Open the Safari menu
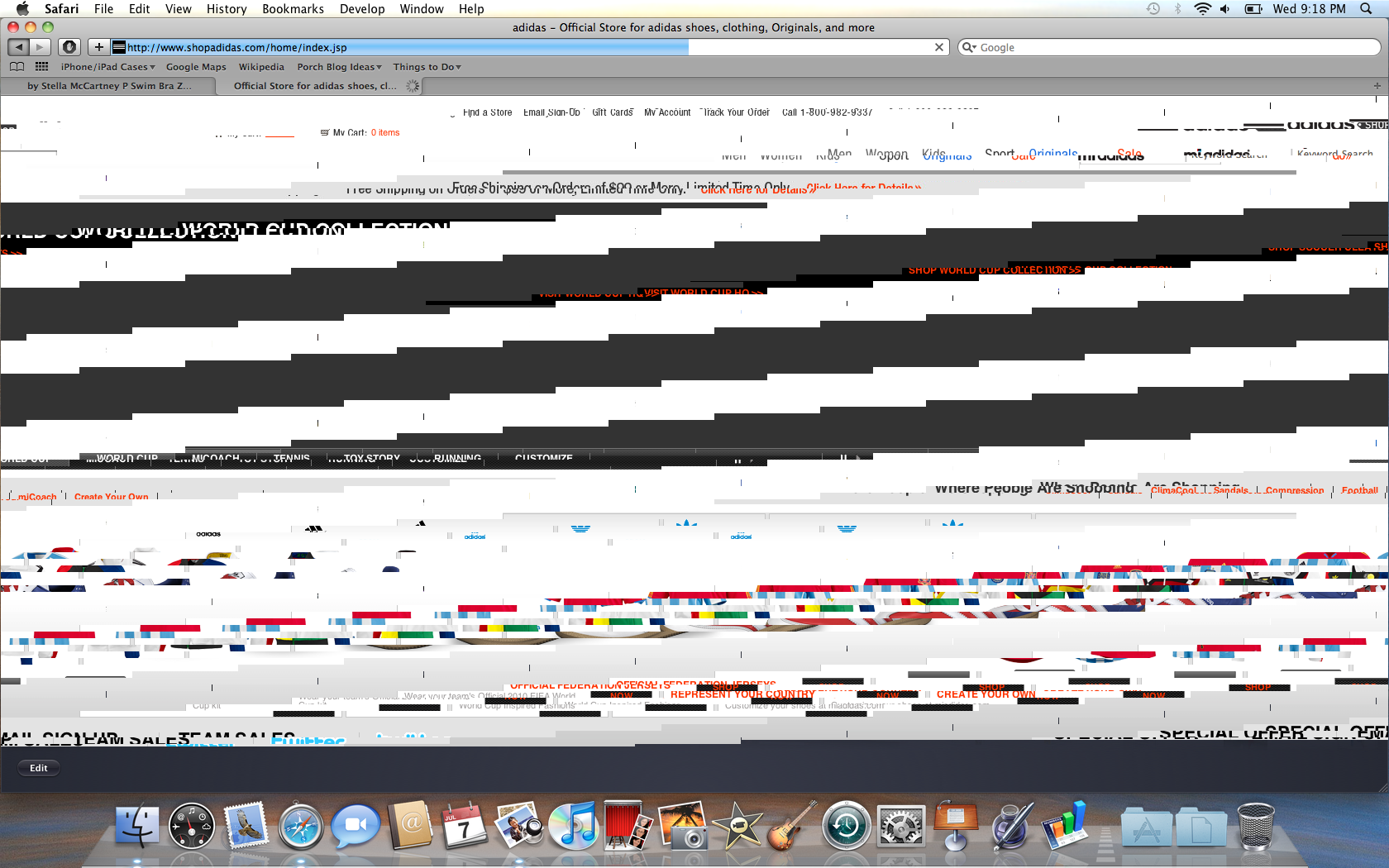1389x868 pixels. (x=61, y=8)
